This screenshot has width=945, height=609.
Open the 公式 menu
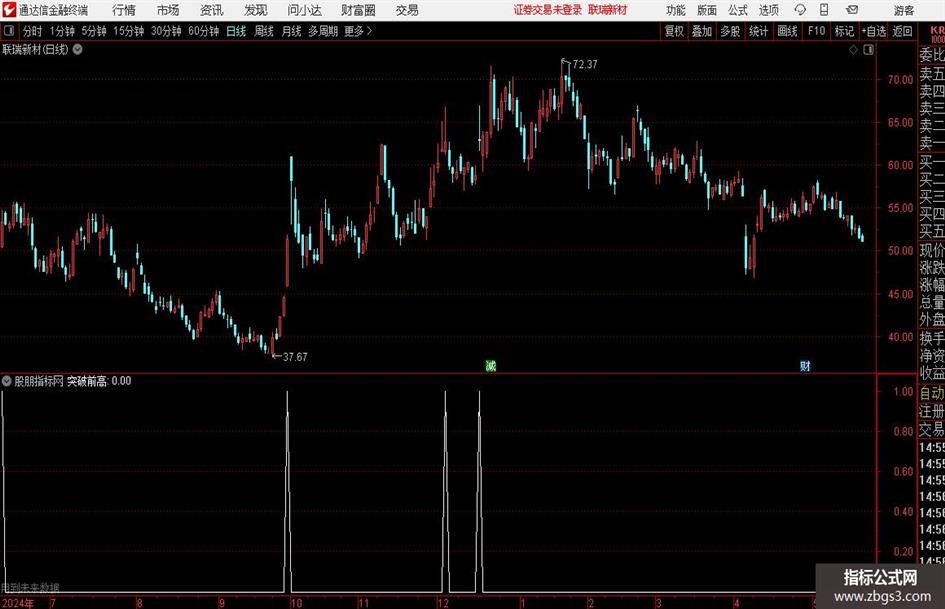tap(737, 10)
